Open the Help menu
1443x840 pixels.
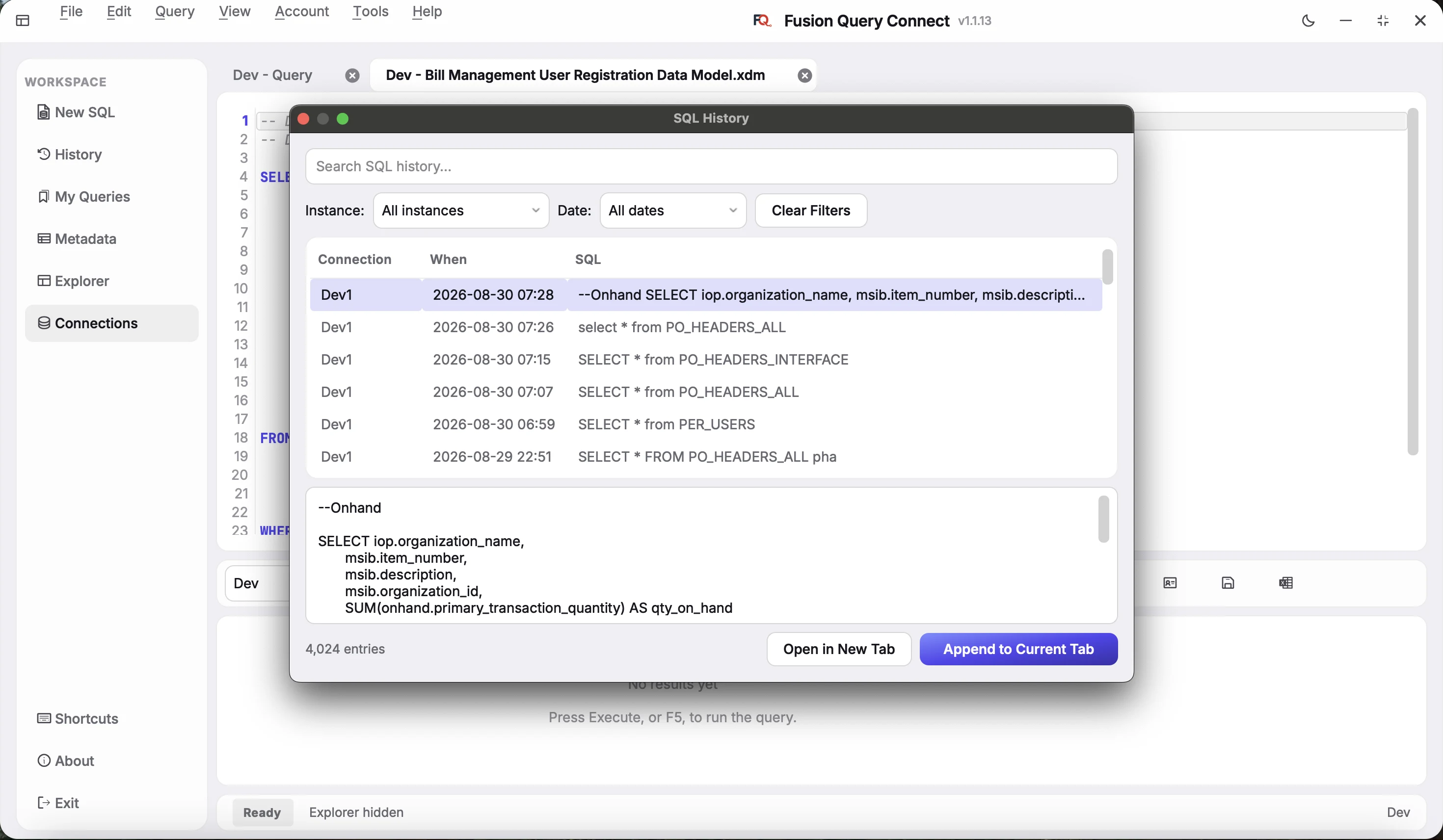click(x=427, y=11)
